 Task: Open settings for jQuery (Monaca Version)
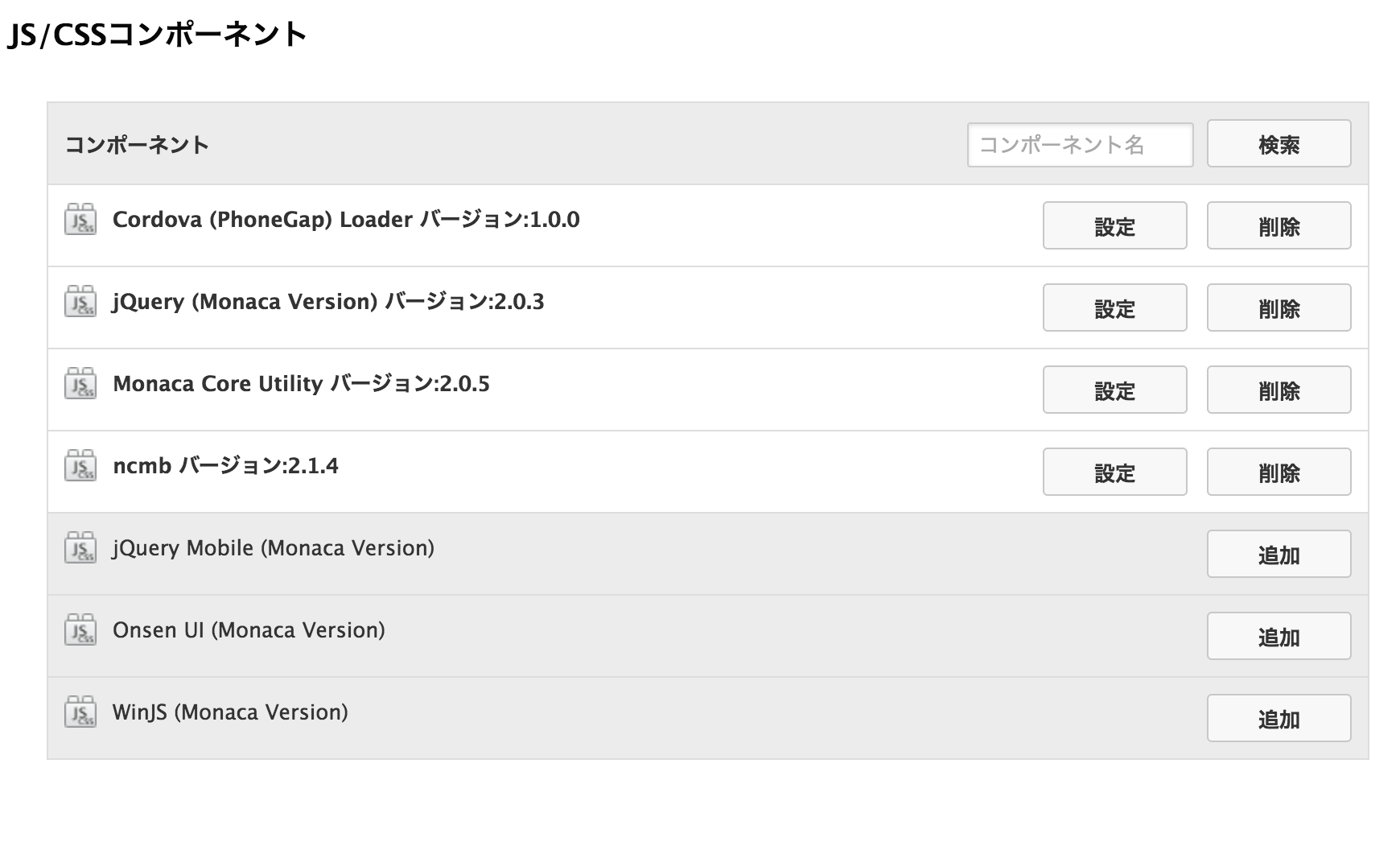(1114, 307)
